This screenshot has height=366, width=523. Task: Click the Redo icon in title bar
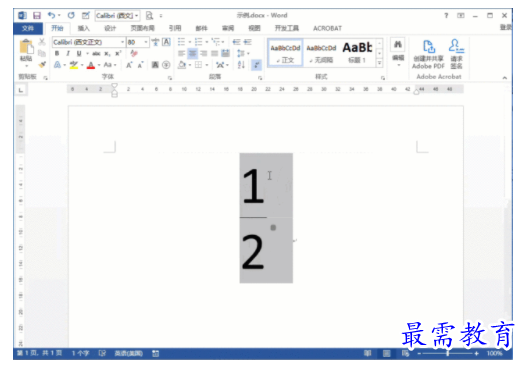[x=71, y=15]
